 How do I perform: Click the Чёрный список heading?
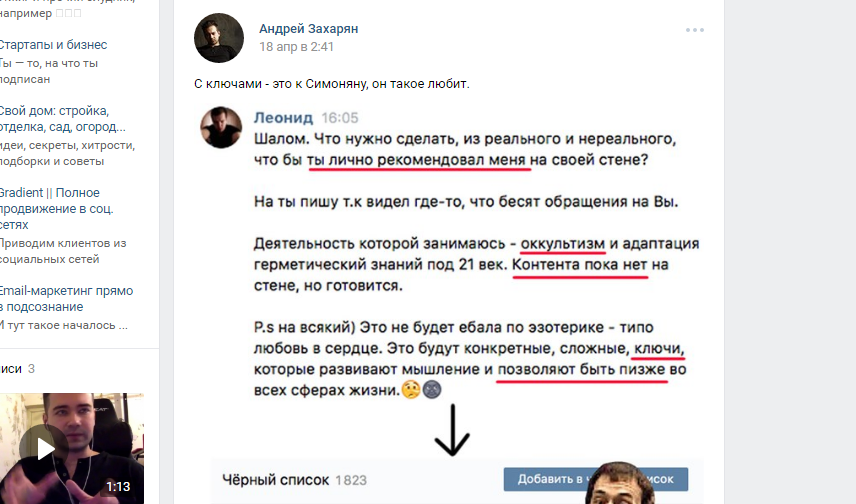click(x=276, y=481)
